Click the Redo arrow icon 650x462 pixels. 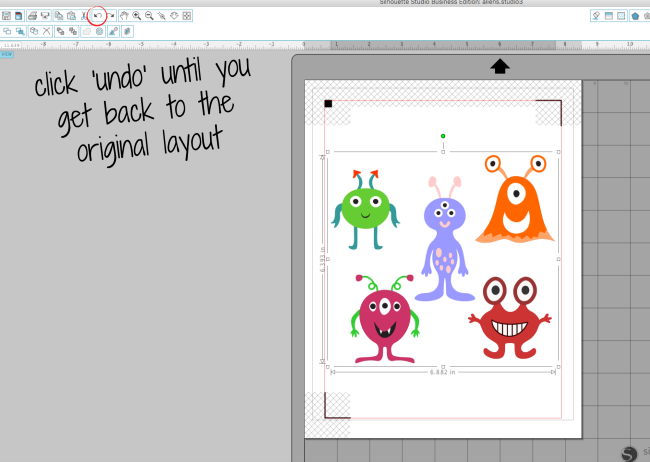[x=110, y=16]
